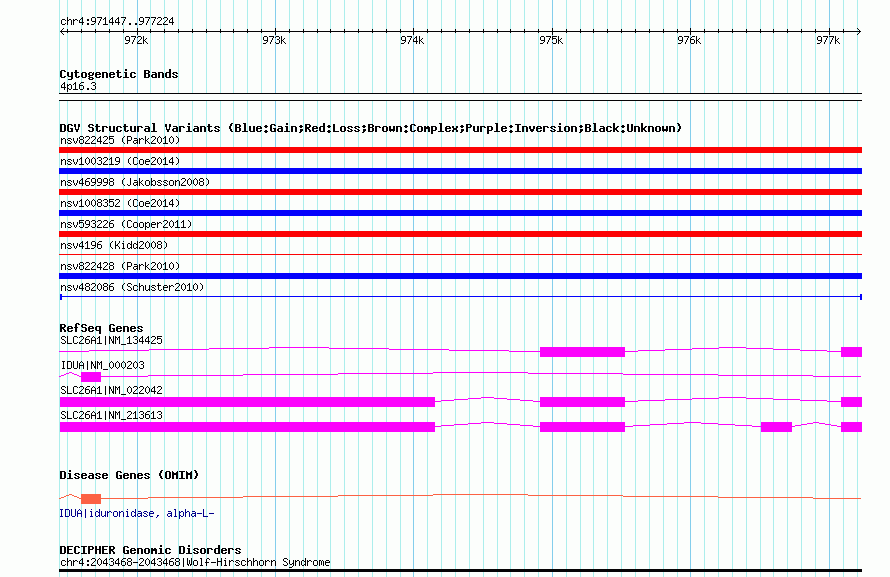Open the SLC26A1|NM_134425 transcript label
The width and height of the screenshot is (890, 577).
pos(111,340)
